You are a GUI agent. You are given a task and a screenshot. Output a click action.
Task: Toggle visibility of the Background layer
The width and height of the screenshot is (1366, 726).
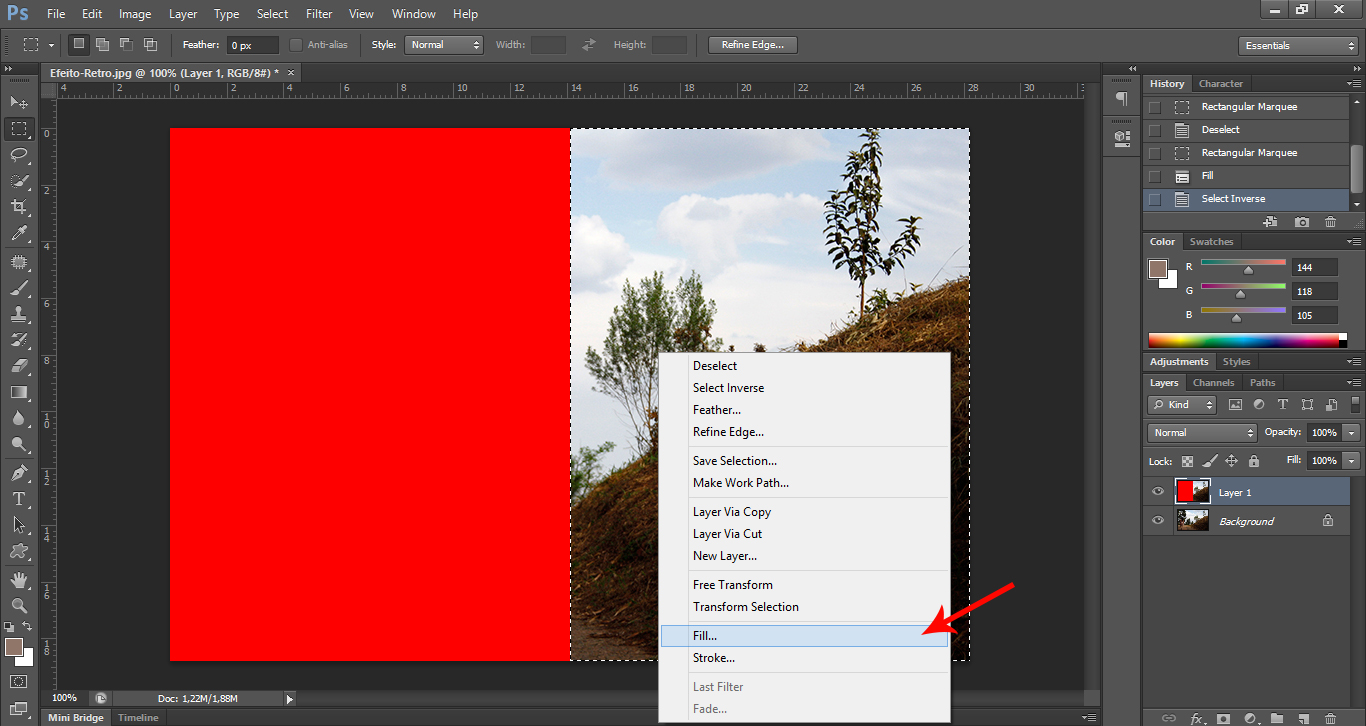click(x=1158, y=521)
